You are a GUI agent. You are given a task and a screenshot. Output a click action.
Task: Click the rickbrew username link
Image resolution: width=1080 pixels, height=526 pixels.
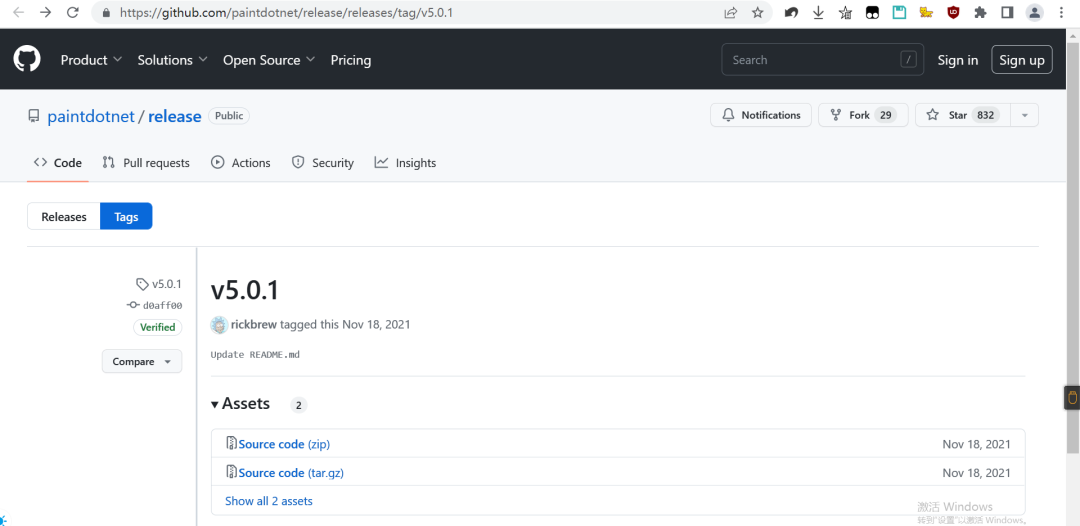pos(254,324)
